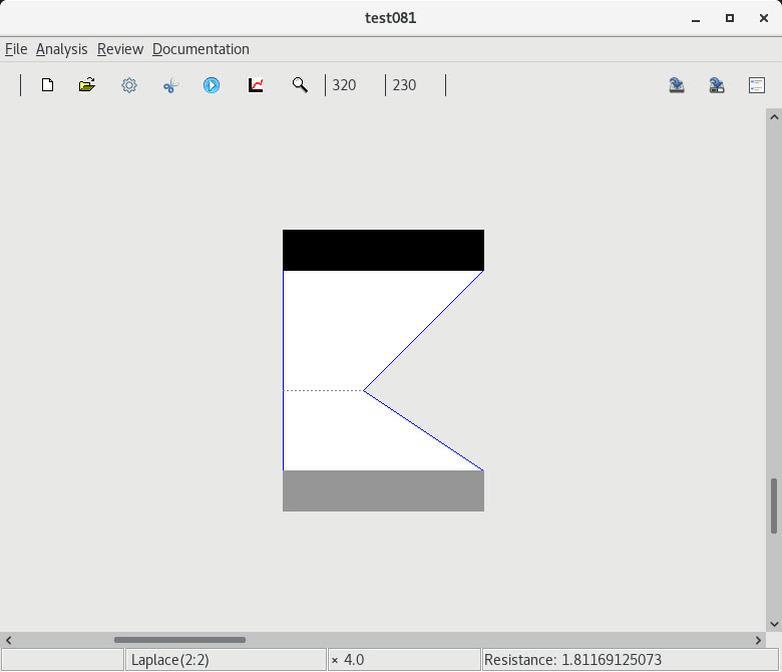Viewport: 782px width, 672px height.
Task: Open the File menu
Action: tap(16, 49)
